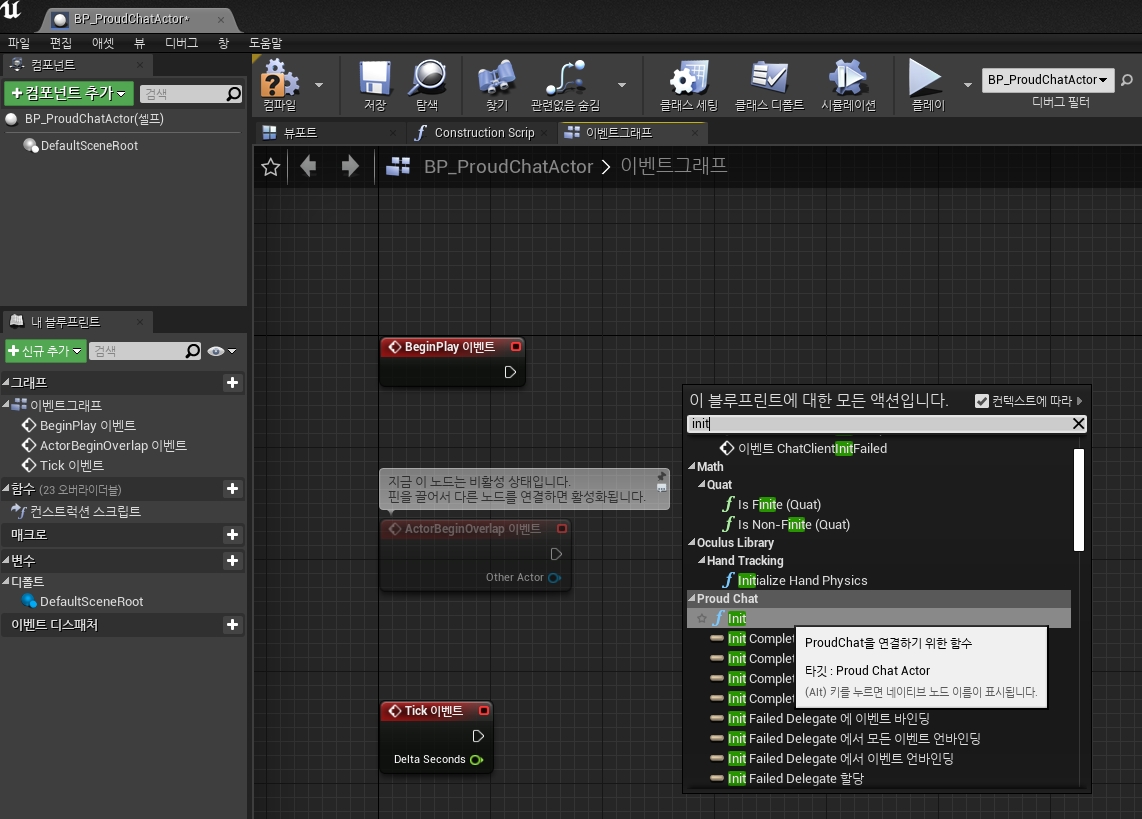Switch to the Construction Script tab
This screenshot has height=819, width=1142.
click(483, 133)
